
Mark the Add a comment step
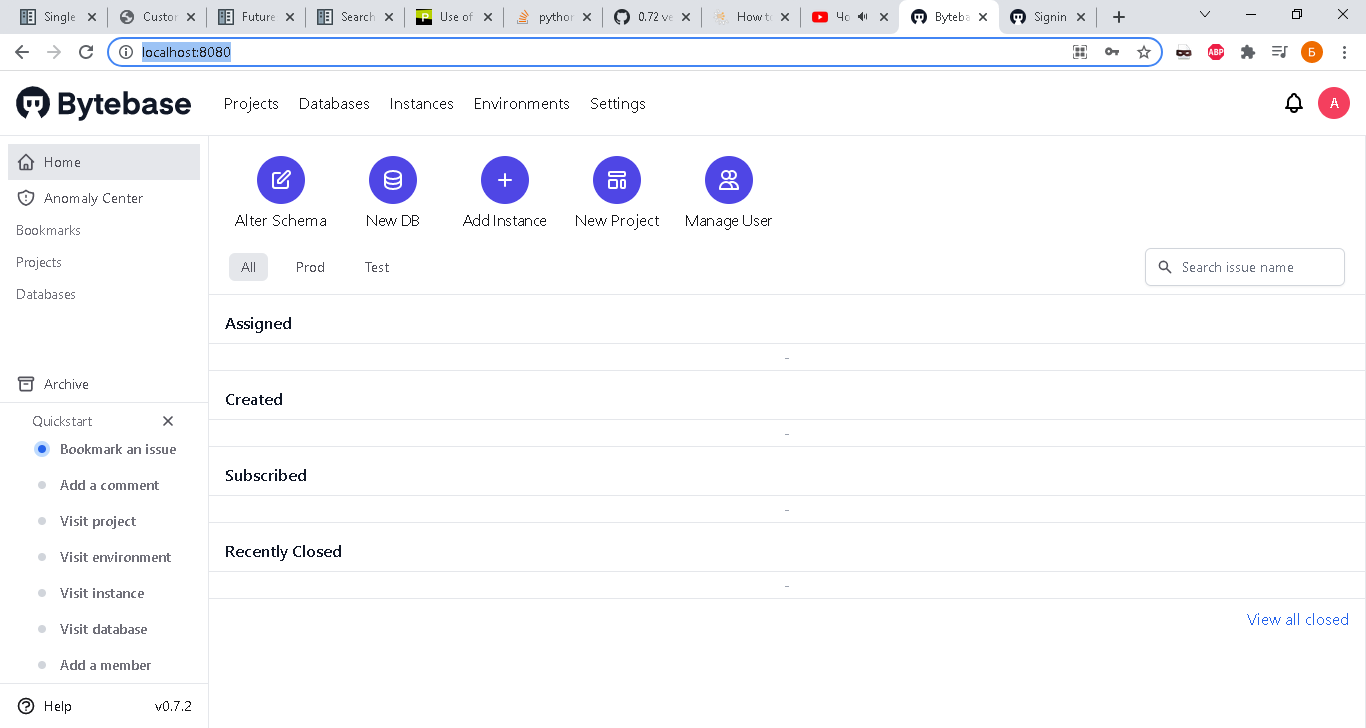point(110,485)
